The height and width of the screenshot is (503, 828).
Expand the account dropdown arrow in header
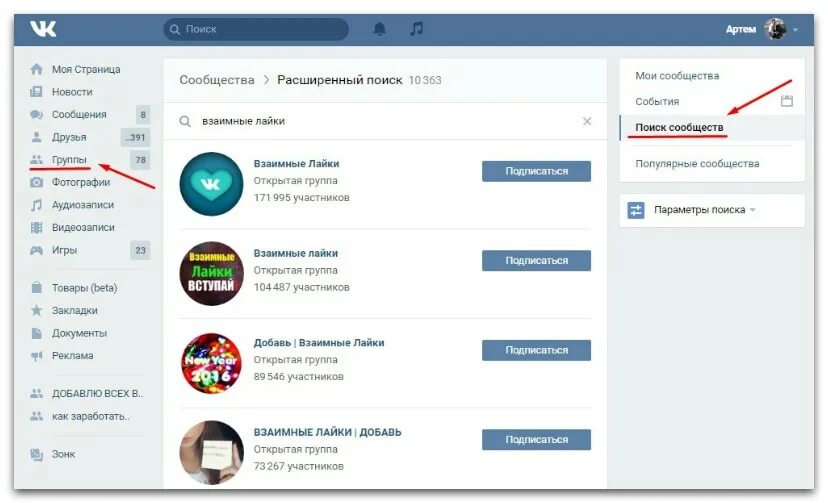click(x=795, y=30)
